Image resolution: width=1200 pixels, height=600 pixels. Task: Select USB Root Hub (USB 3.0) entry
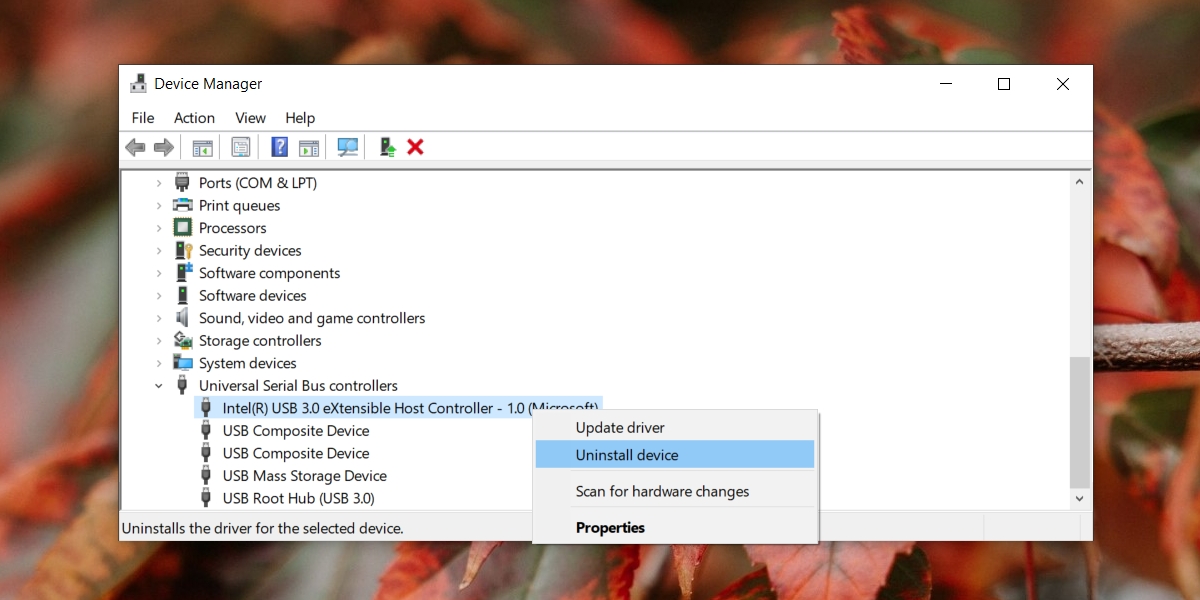tap(298, 498)
